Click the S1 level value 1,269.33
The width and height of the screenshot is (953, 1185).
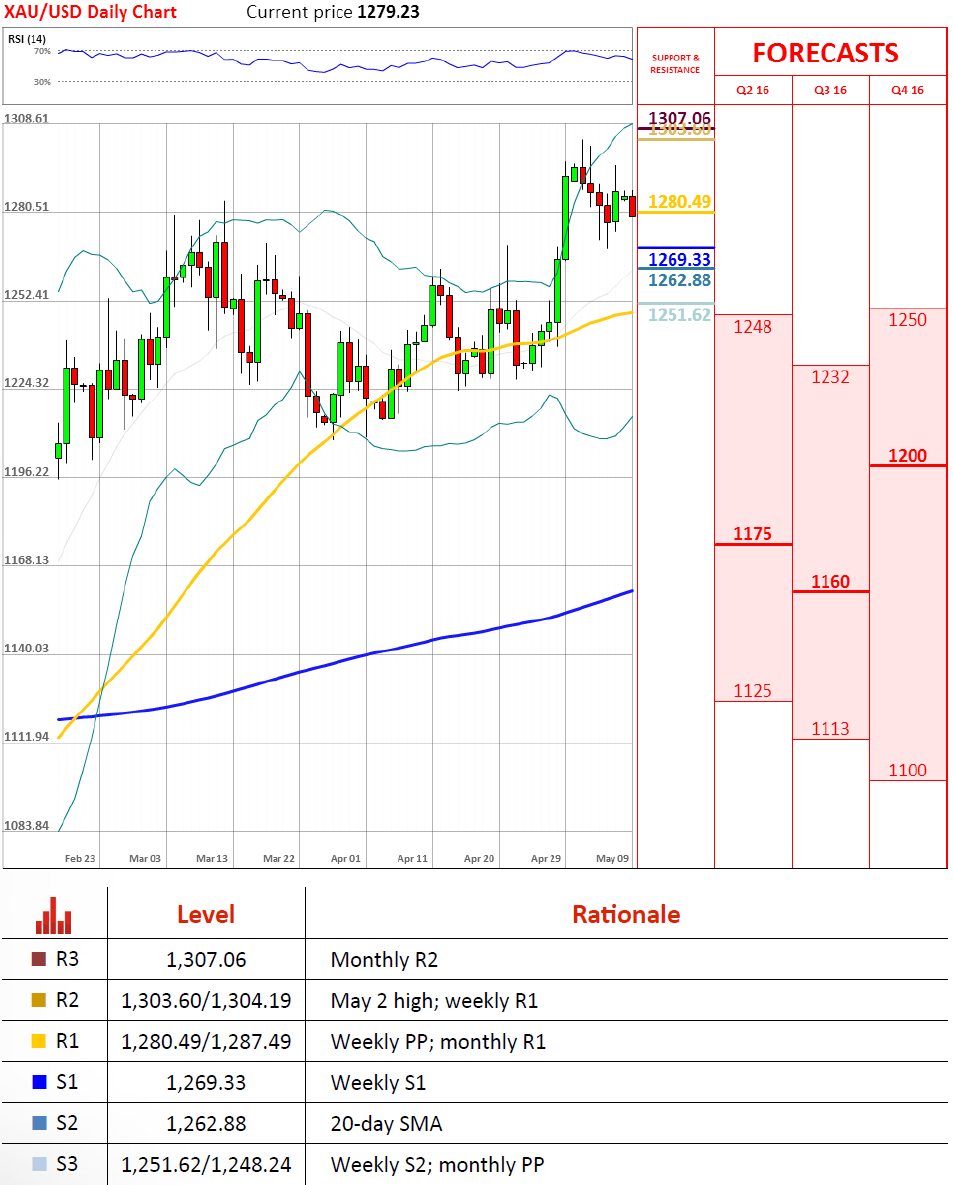pyautogui.click(x=206, y=1082)
